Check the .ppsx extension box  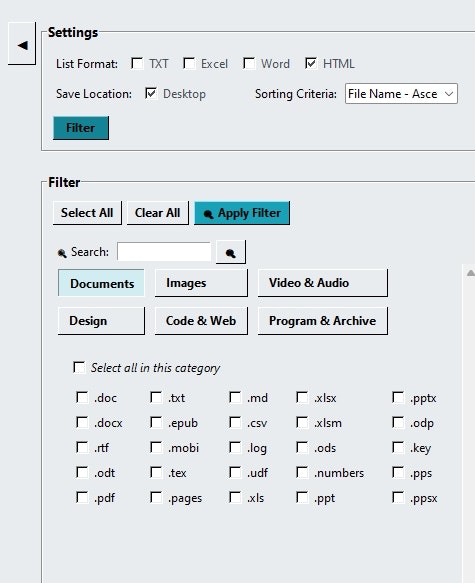tap(398, 497)
